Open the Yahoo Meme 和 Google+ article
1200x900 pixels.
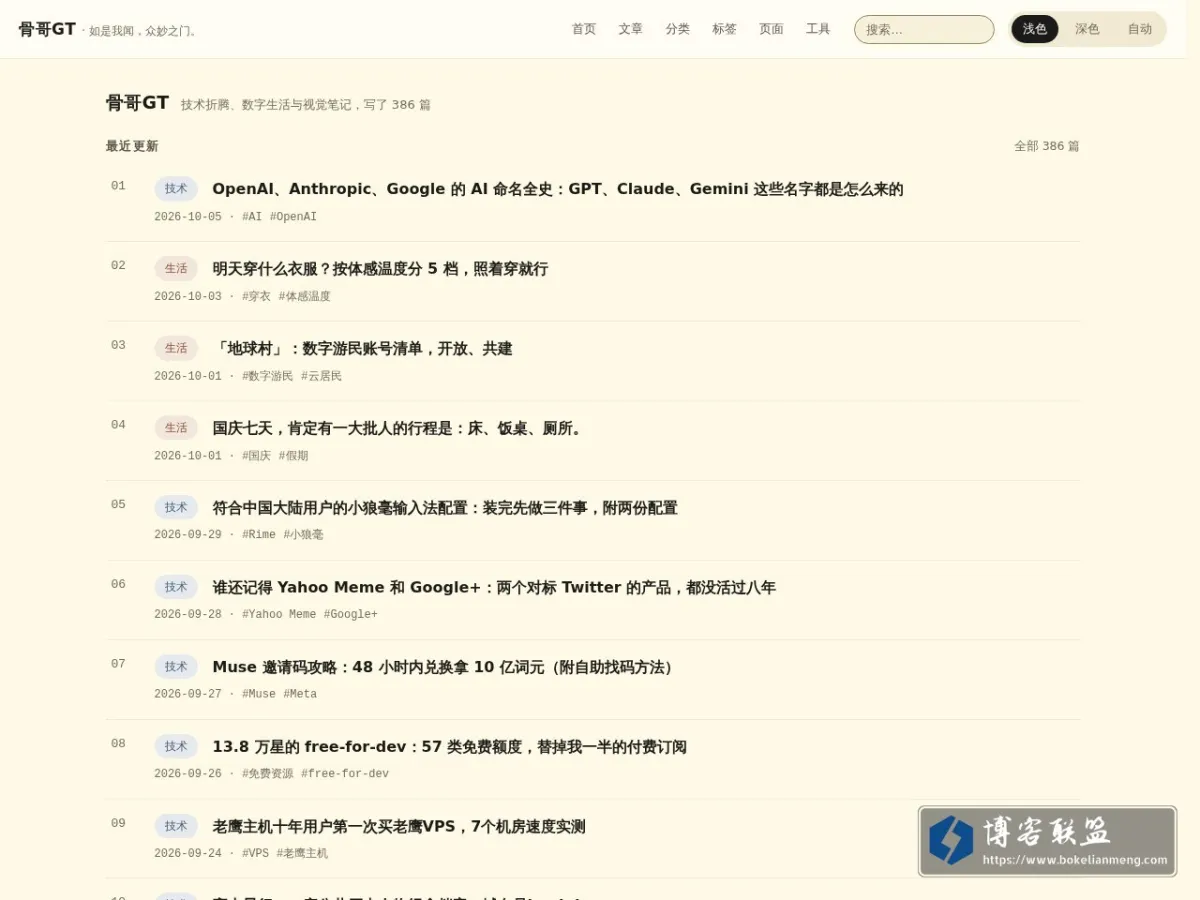tap(494, 587)
